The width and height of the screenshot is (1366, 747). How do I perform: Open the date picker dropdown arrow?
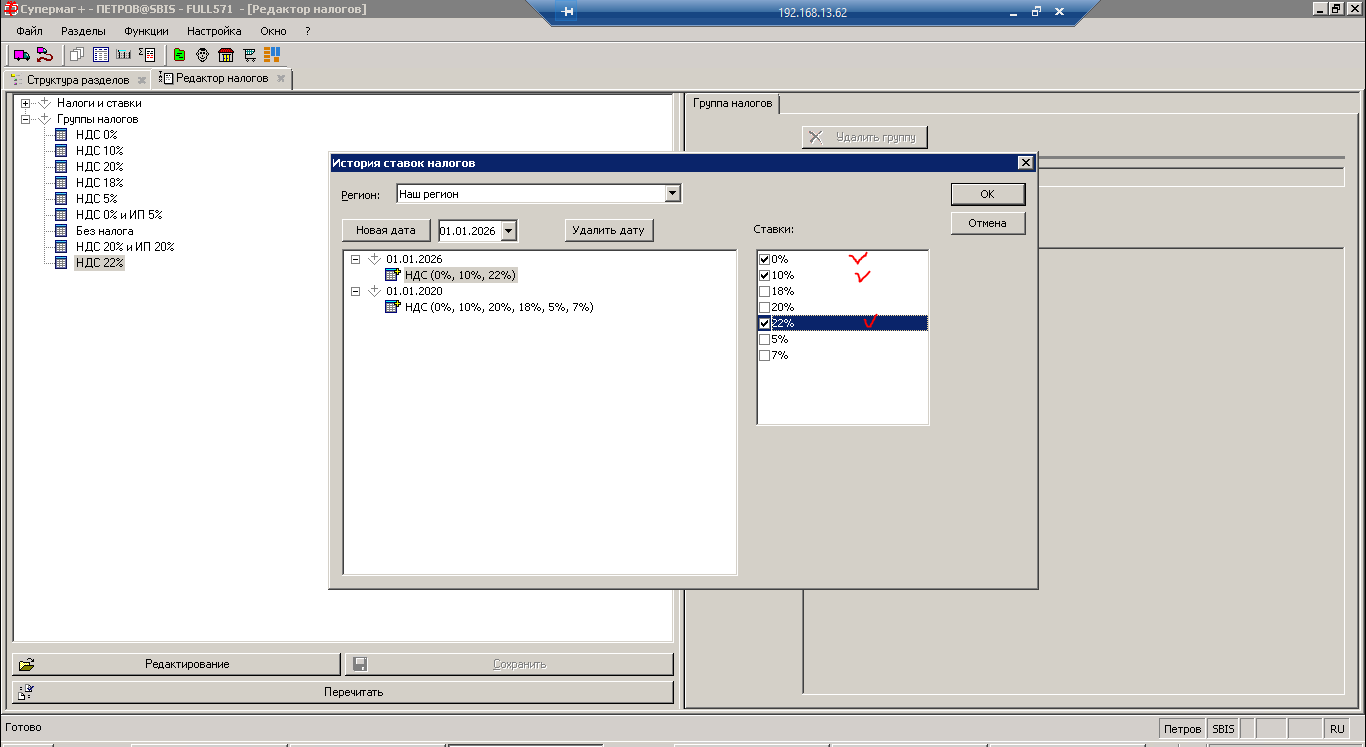pyautogui.click(x=509, y=231)
